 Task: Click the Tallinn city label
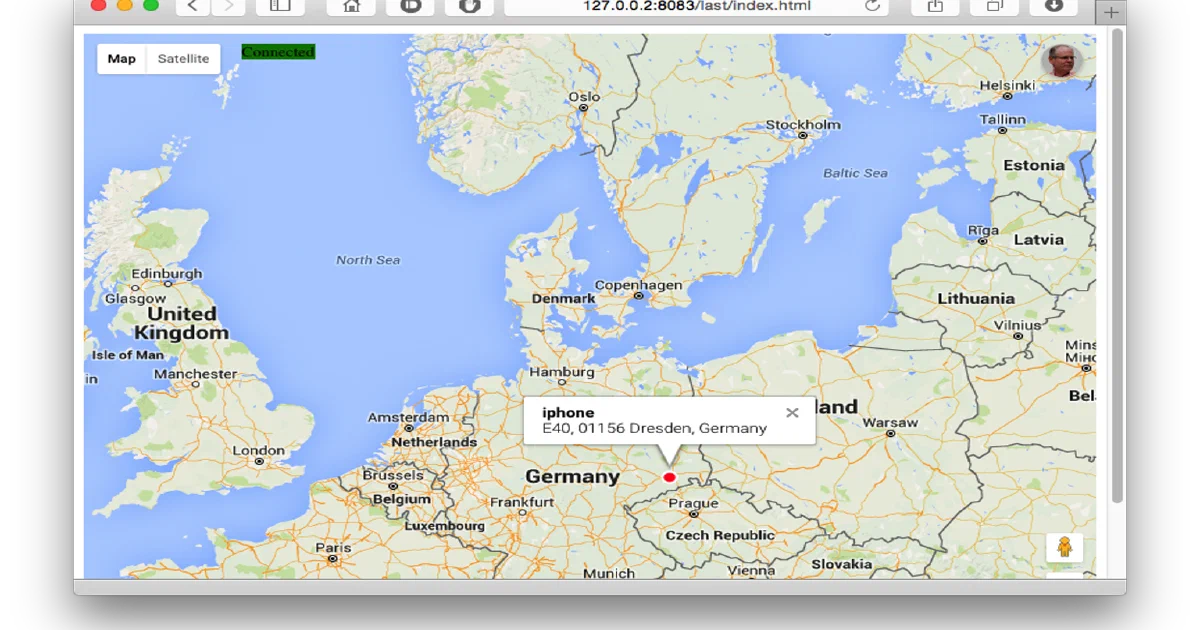[x=1002, y=119]
